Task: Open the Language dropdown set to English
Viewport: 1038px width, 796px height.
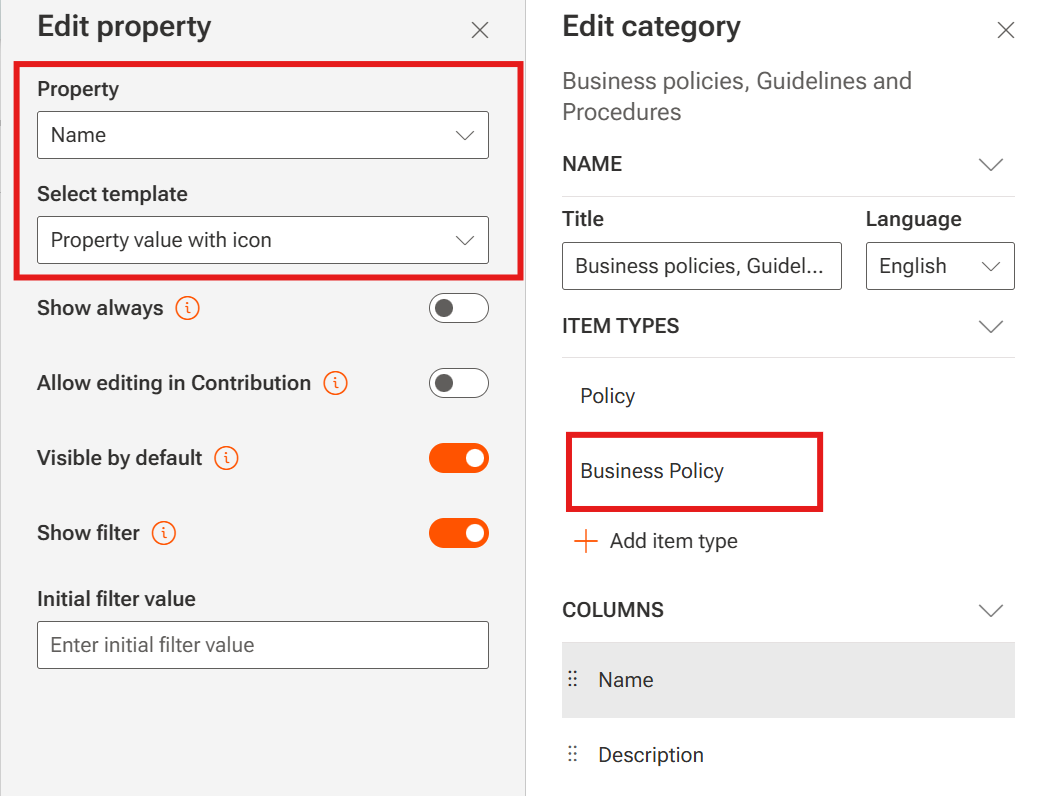Action: pos(939,266)
